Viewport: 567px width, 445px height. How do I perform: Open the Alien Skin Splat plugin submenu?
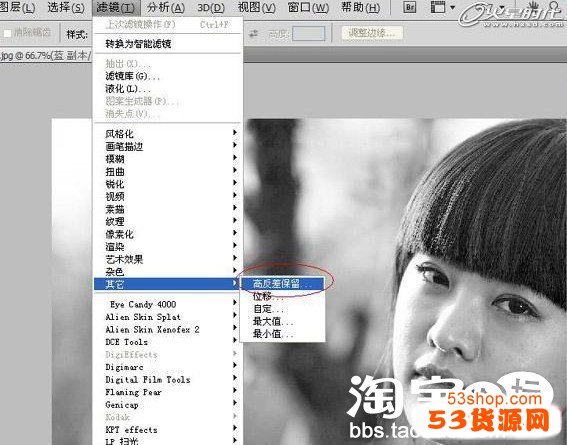click(168, 317)
